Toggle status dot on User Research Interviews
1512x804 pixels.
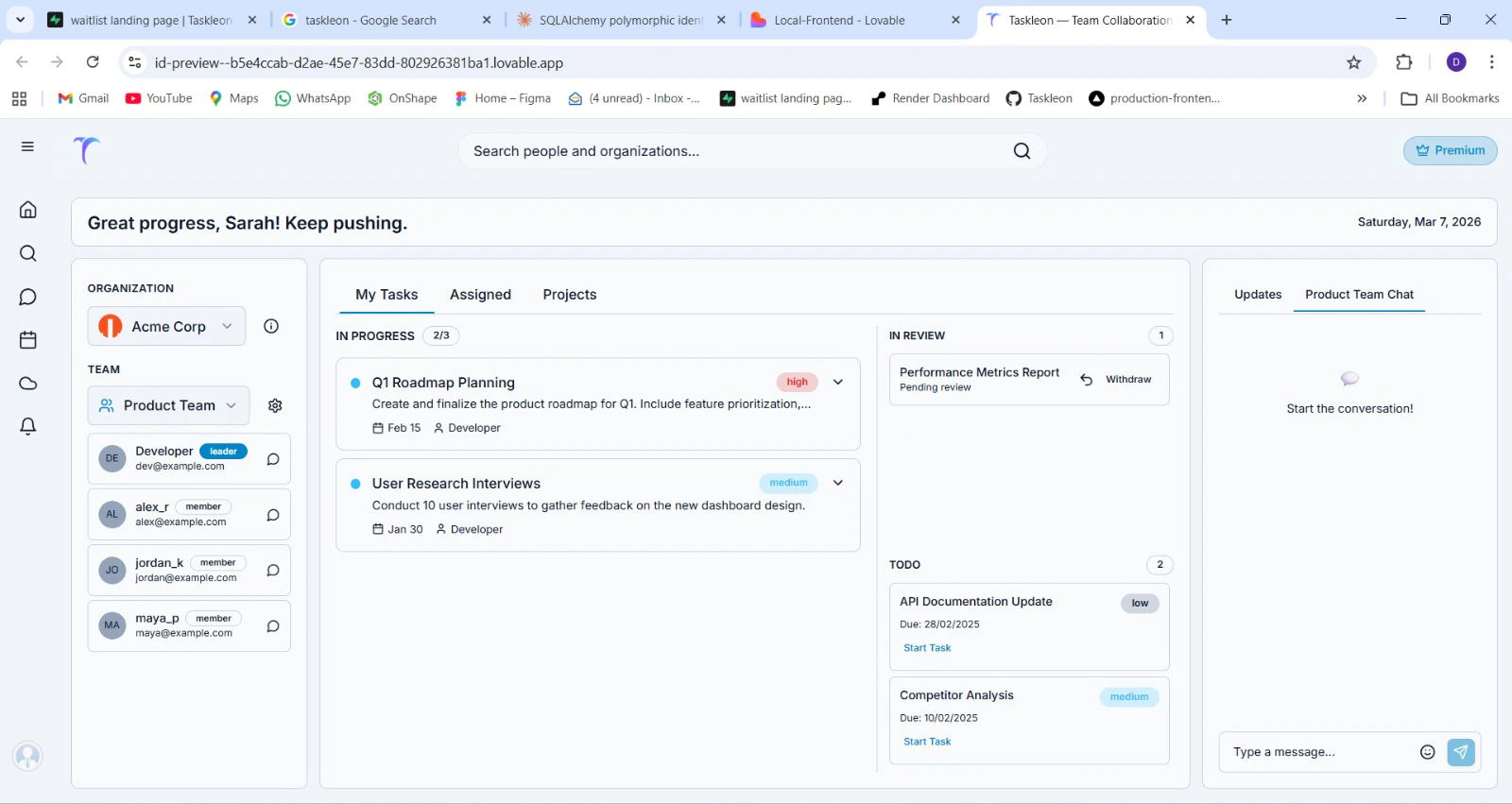(355, 484)
